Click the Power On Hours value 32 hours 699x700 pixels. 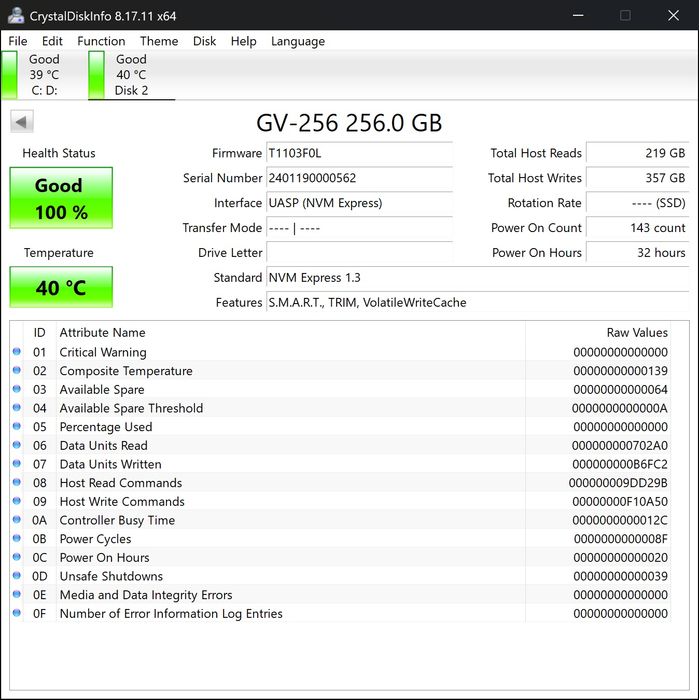[x=637, y=253]
